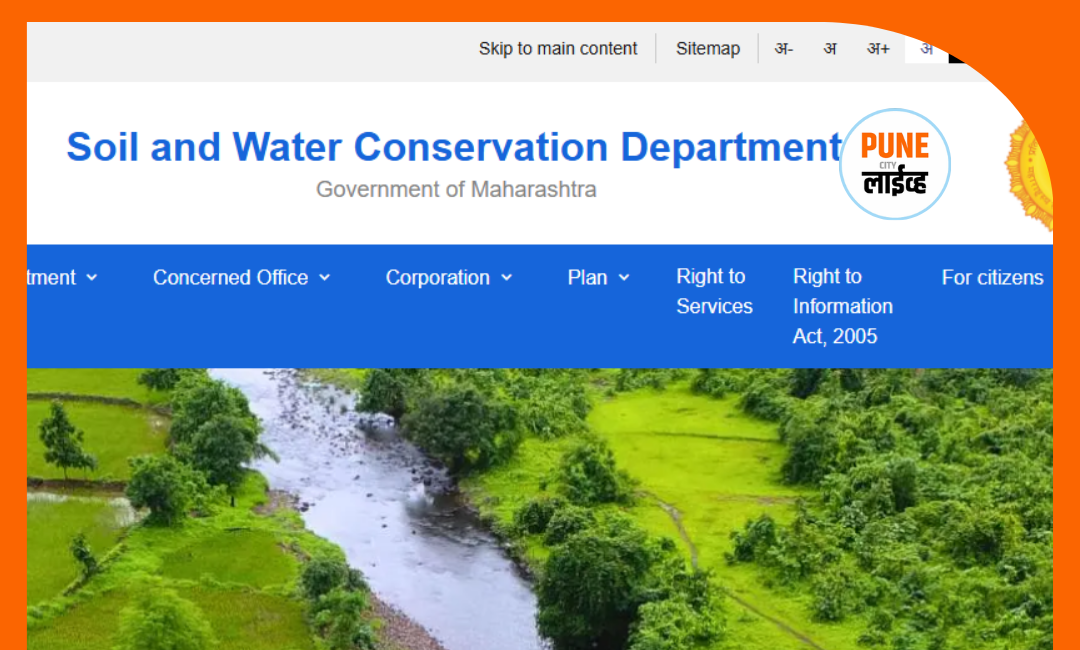Screen dimensions: 1080x650
Task: Click the Skip to main content link
Action: click(x=557, y=48)
